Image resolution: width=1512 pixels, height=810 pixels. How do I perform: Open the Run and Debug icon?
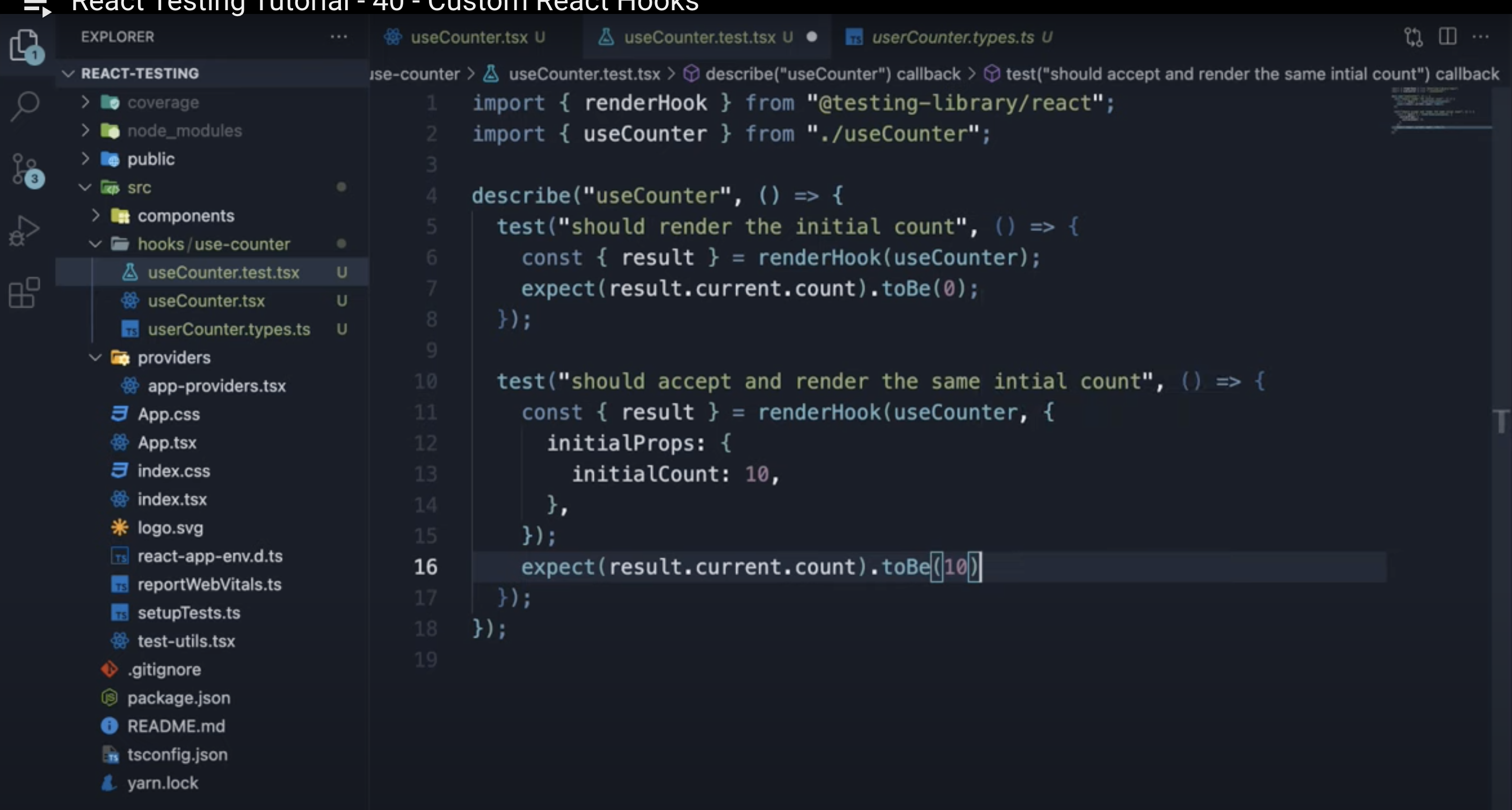(25, 230)
